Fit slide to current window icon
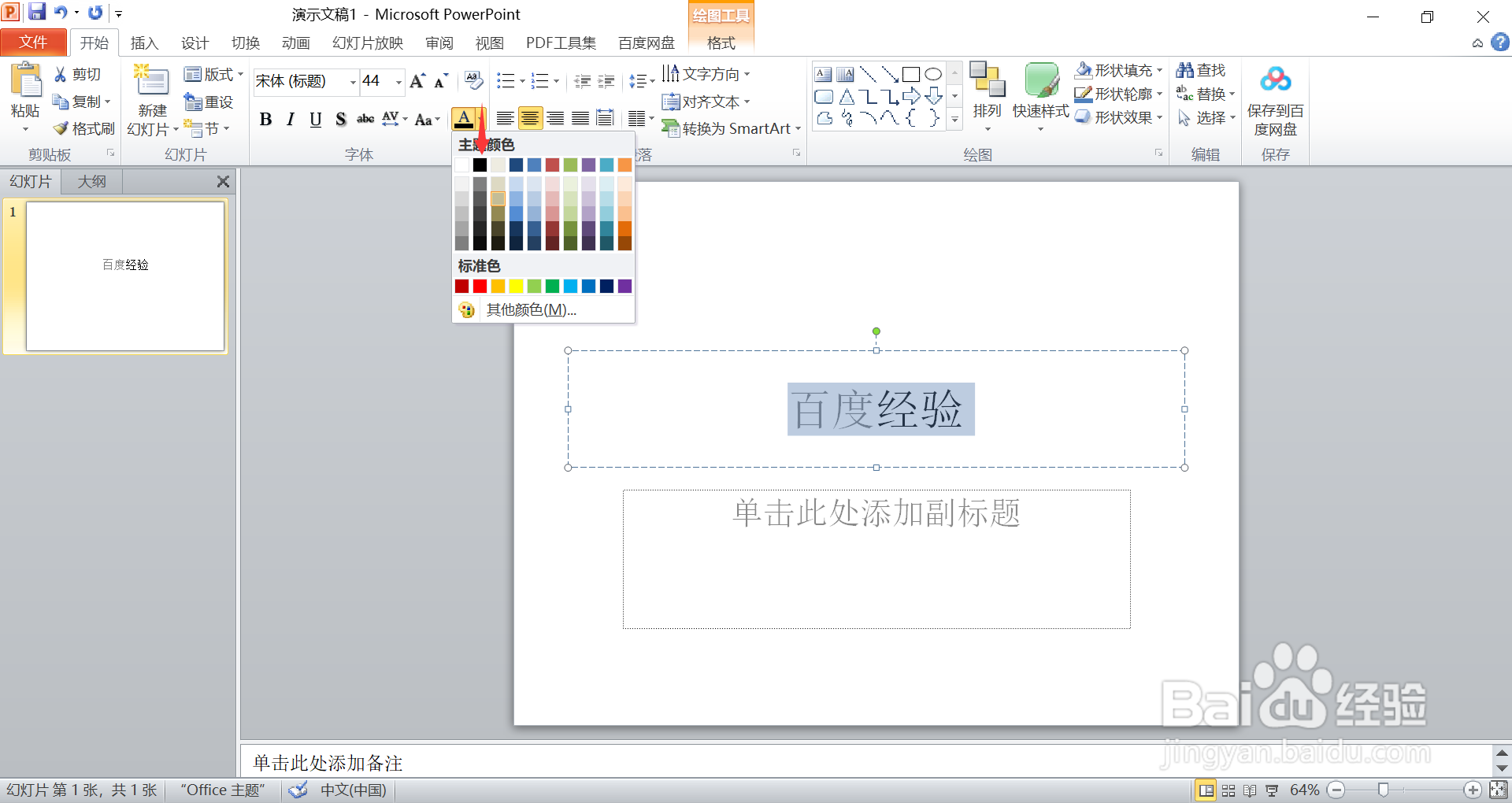The height and width of the screenshot is (803, 1512). pos(1499,790)
